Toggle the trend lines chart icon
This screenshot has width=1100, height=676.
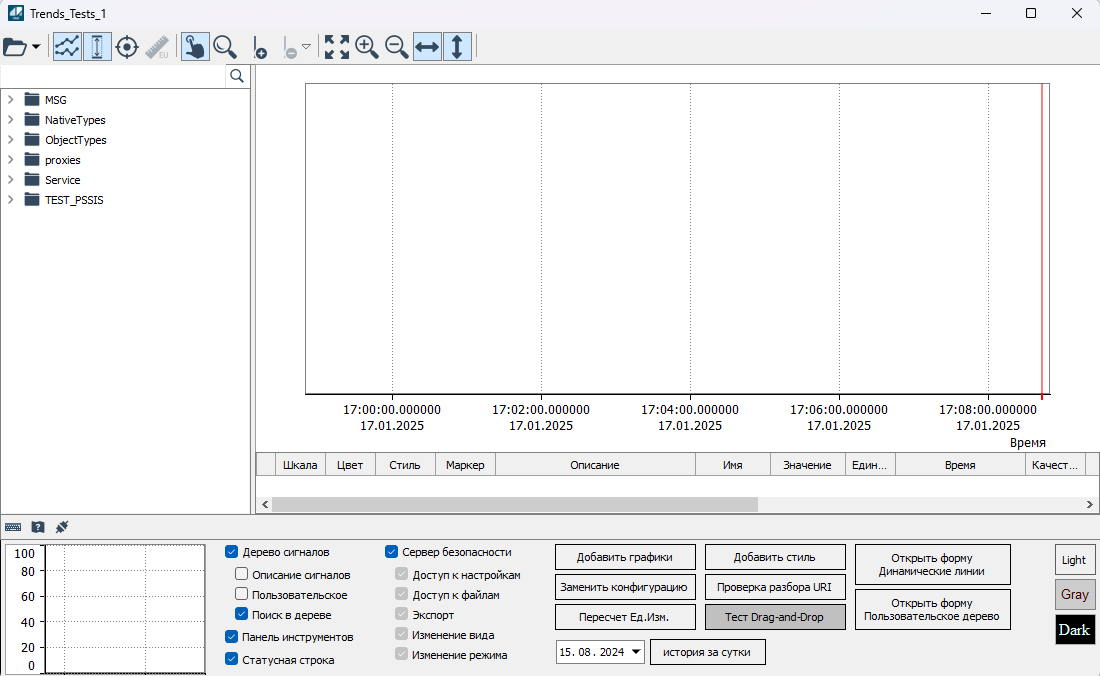coord(67,47)
